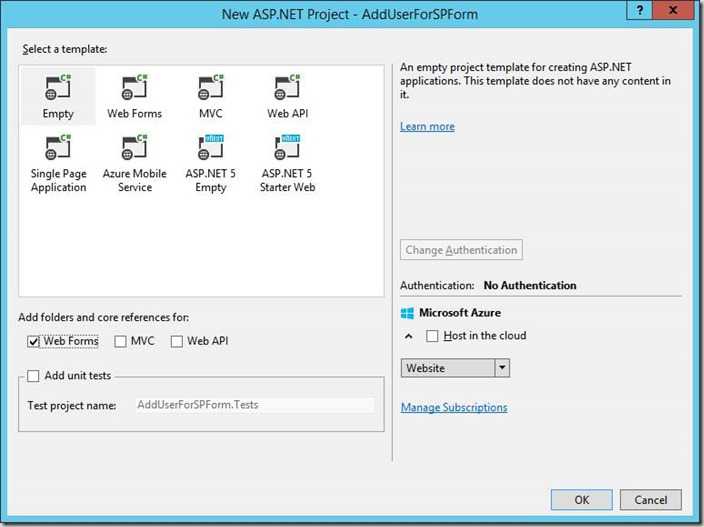
Task: Click the template description text
Action: [x=535, y=81]
